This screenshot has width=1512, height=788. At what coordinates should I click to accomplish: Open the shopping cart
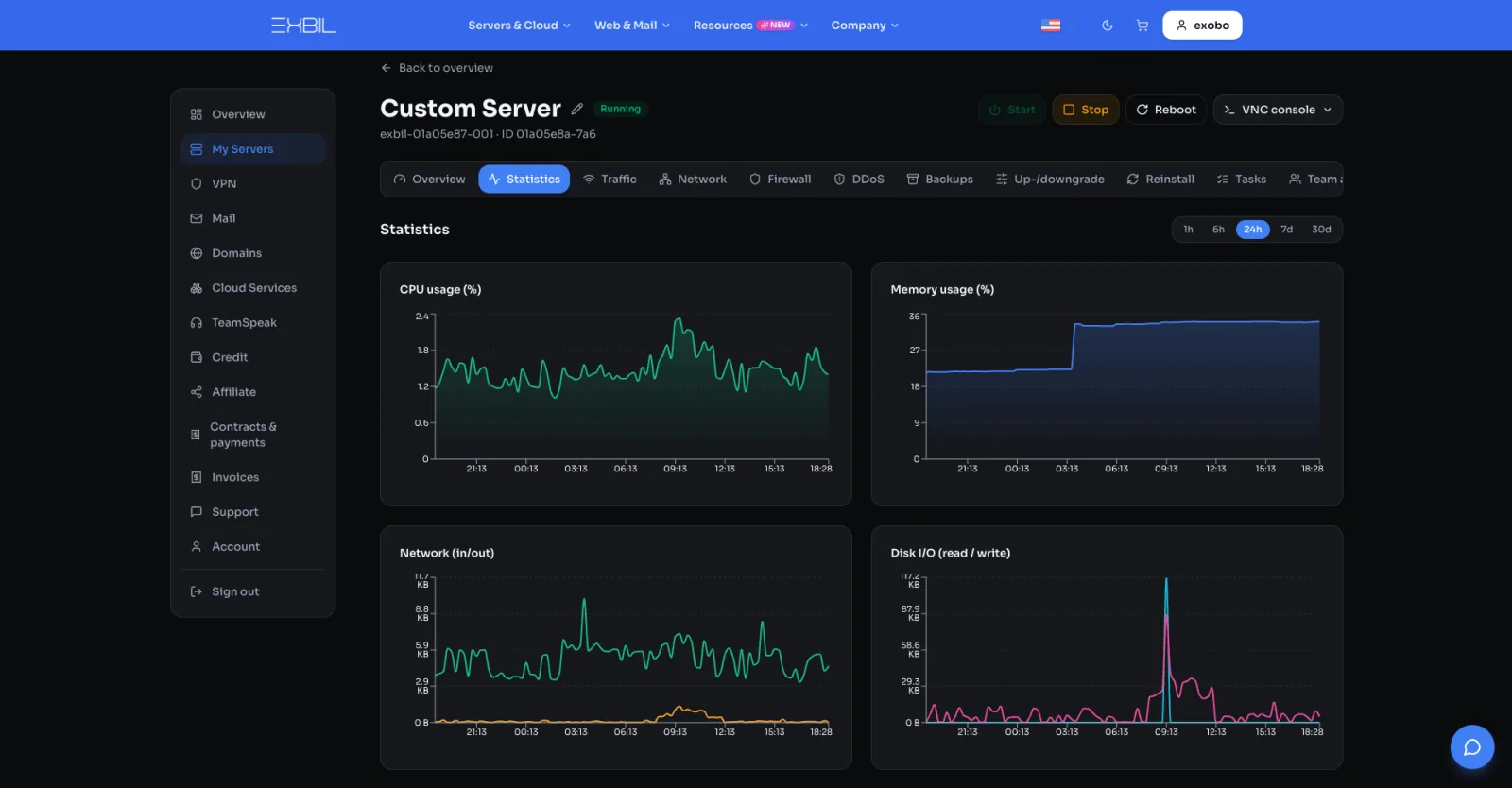1143,26
